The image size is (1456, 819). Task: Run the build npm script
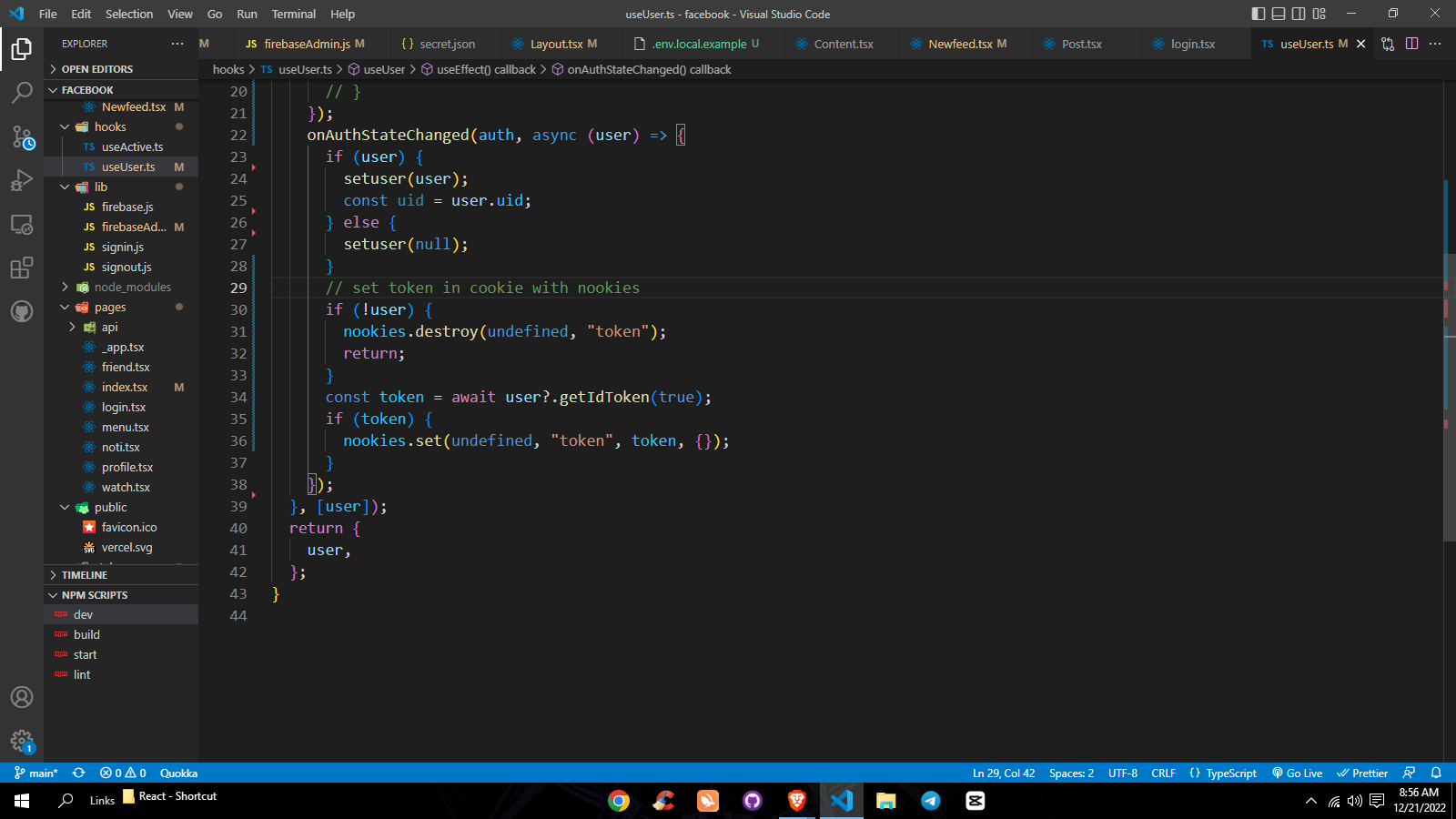pos(121,634)
